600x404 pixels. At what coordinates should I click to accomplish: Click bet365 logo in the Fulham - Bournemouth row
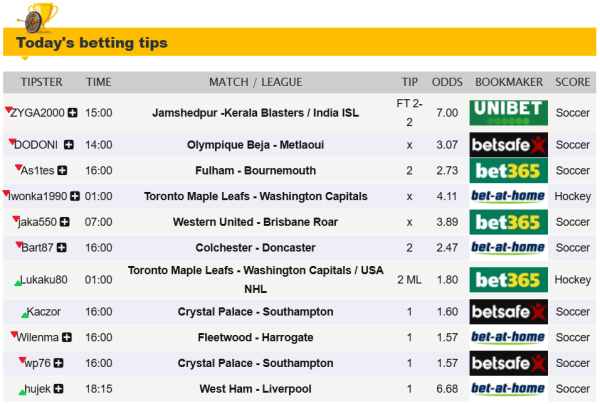508,171
